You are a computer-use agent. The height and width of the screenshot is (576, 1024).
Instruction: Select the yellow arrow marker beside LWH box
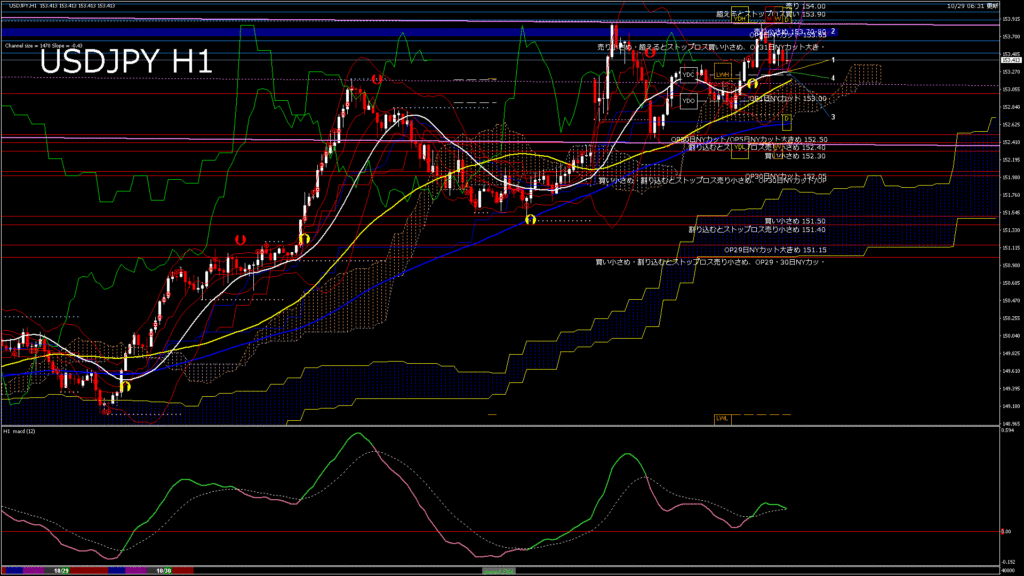click(752, 84)
